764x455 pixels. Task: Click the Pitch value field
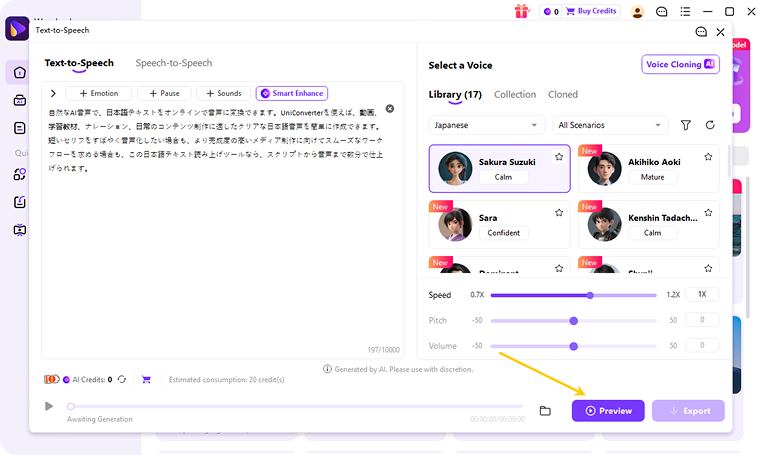point(702,320)
